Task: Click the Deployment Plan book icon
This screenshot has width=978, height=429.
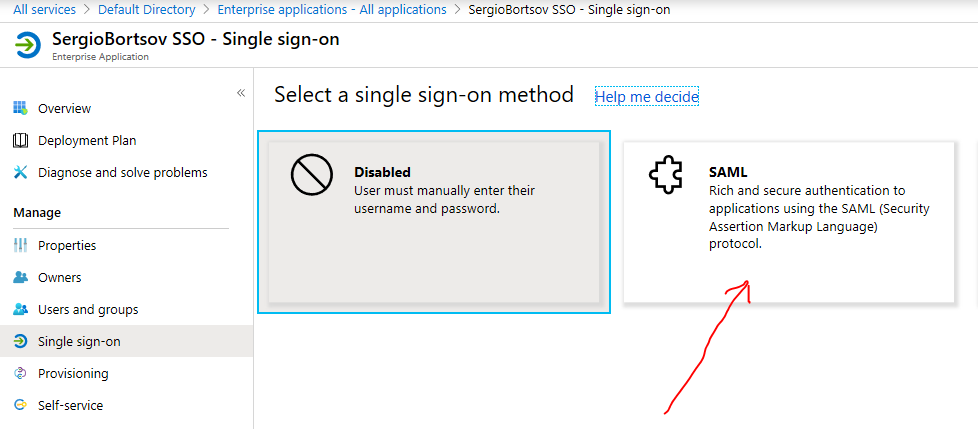Action: click(20, 140)
